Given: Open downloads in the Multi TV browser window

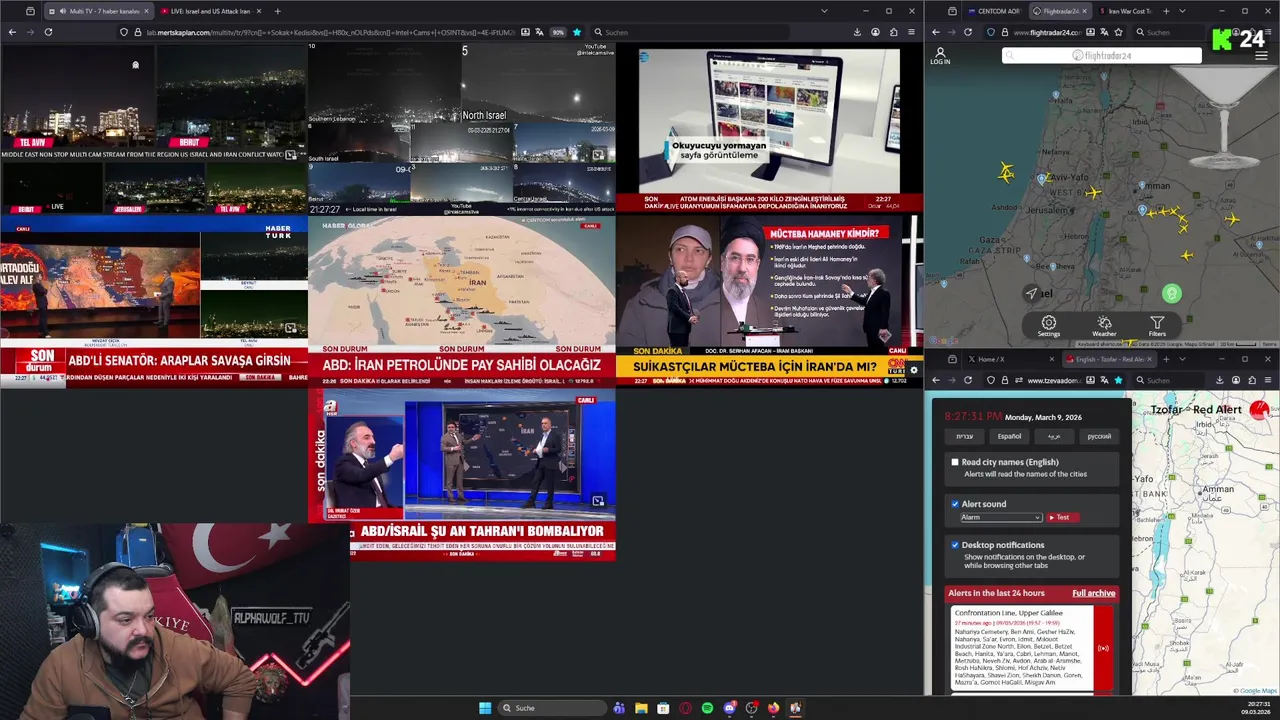Looking at the screenshot, I should click(857, 32).
